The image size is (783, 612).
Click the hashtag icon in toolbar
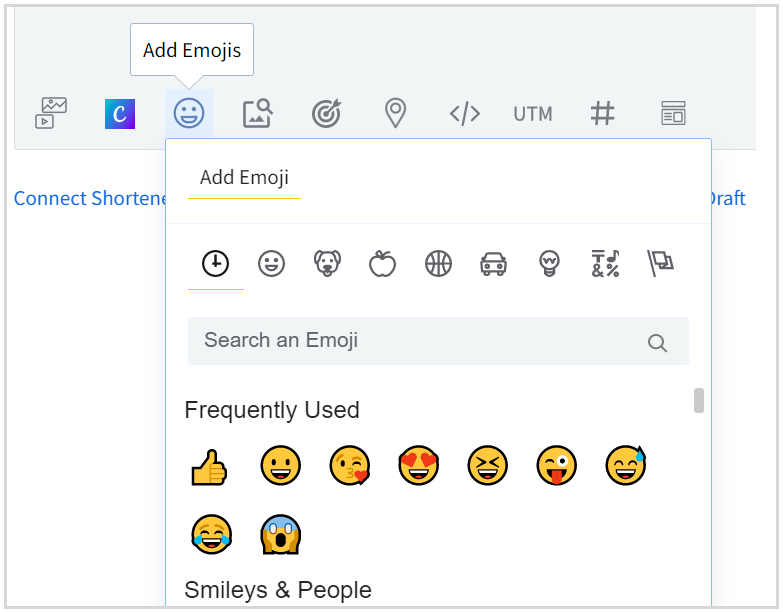602,113
